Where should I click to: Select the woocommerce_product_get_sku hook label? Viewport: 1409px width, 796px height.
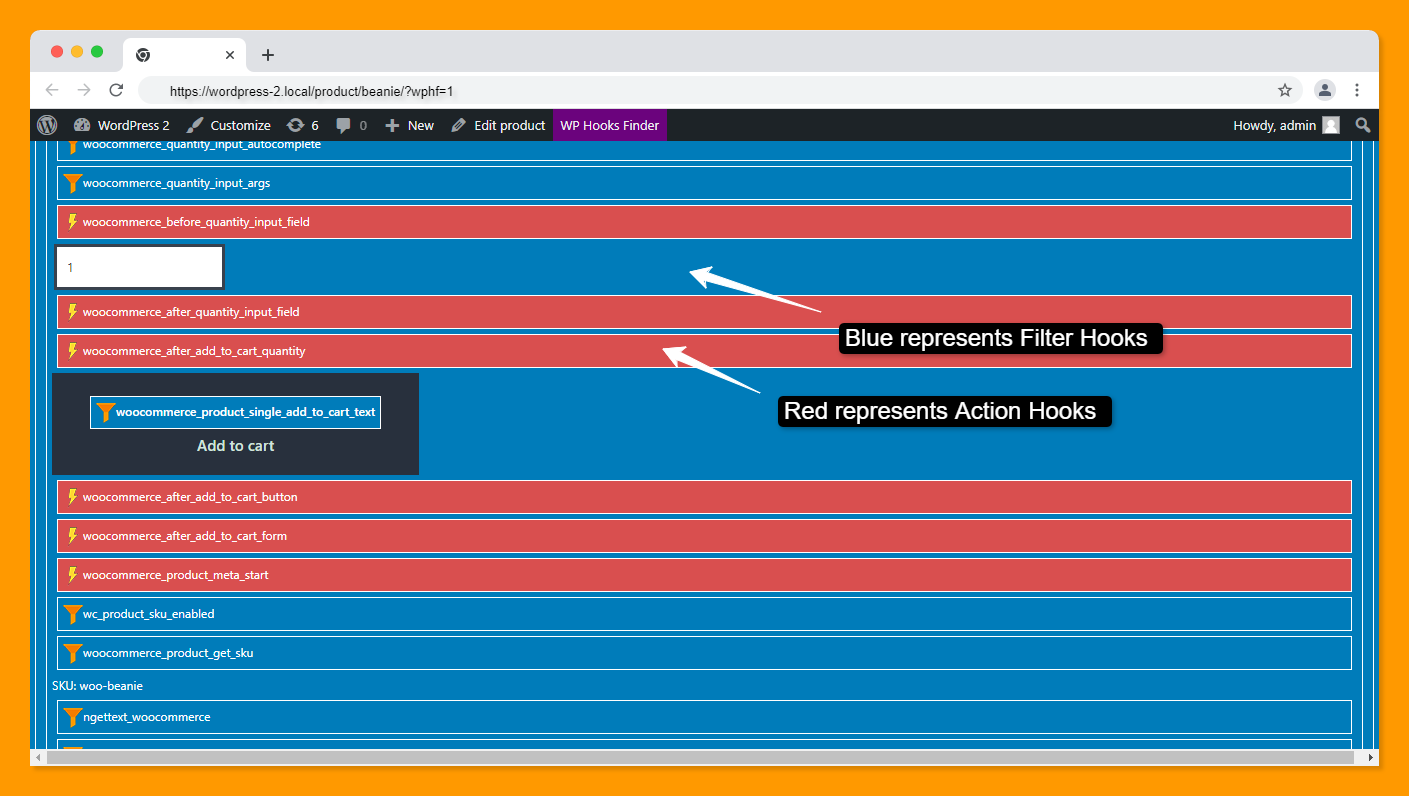coord(168,653)
